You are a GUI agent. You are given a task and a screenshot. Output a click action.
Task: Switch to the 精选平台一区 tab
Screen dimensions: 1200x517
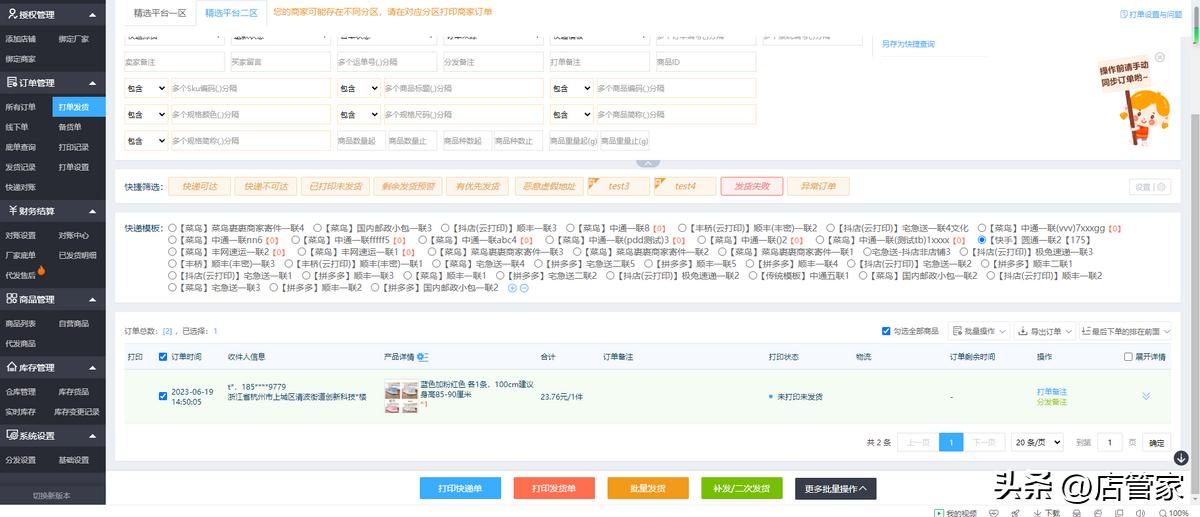pos(160,13)
